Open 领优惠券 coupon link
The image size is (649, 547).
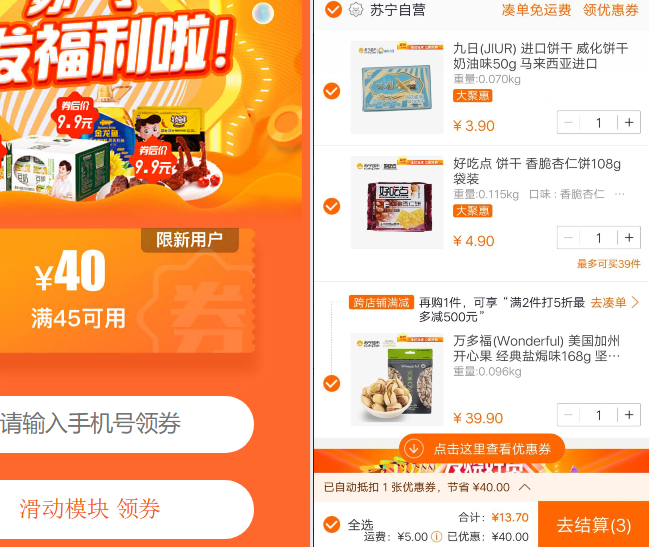[x=611, y=10]
